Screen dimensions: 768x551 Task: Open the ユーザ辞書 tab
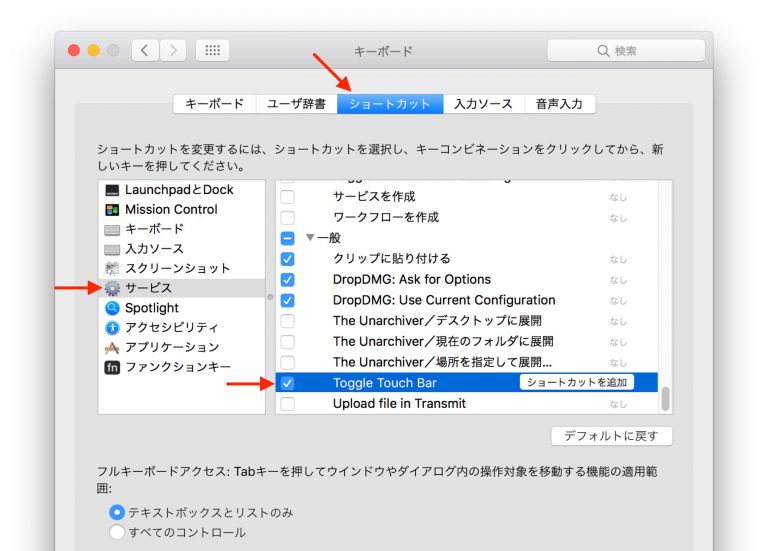(x=297, y=104)
